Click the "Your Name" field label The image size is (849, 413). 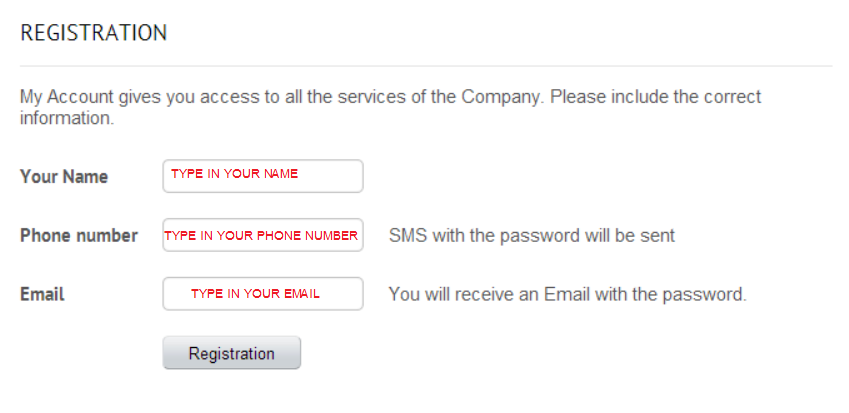(64, 176)
